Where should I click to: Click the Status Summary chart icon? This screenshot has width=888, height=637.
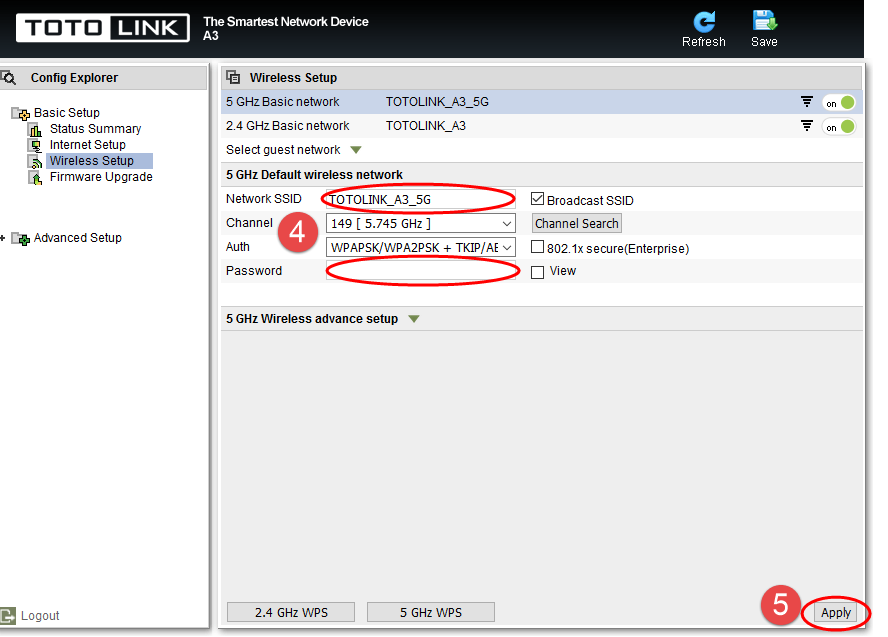(35, 130)
